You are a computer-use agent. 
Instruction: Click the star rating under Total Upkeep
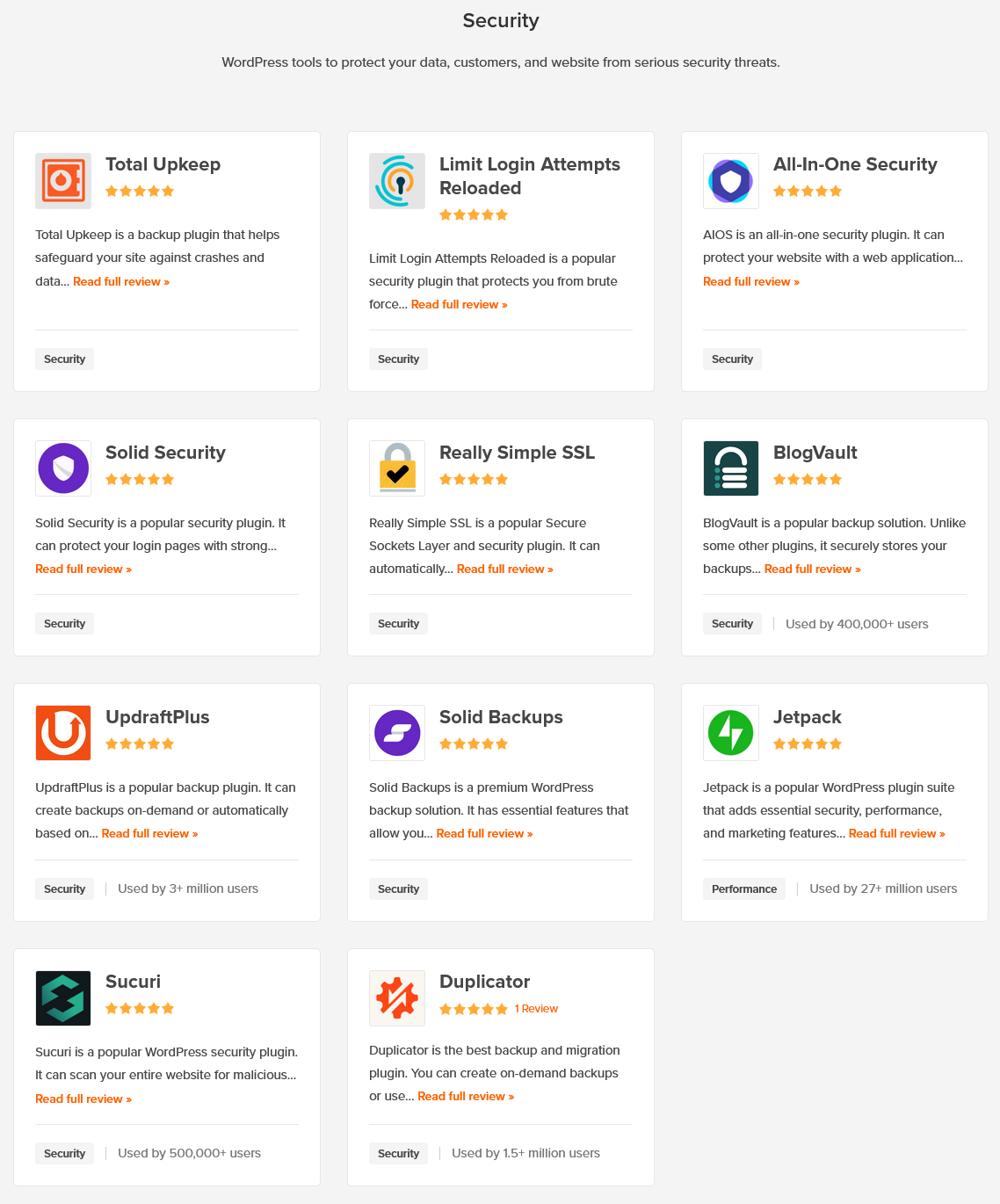pyautogui.click(x=140, y=191)
